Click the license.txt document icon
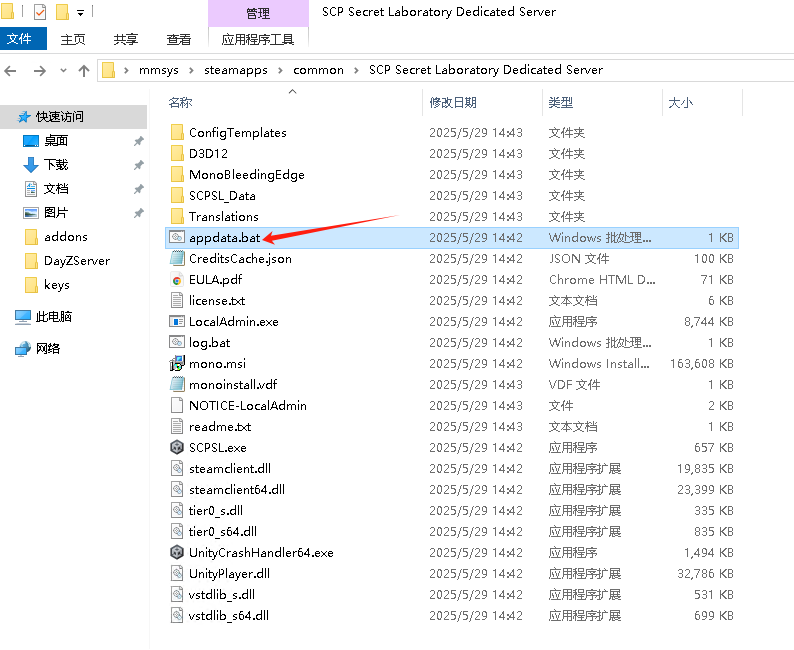This screenshot has width=794, height=650. (x=177, y=301)
